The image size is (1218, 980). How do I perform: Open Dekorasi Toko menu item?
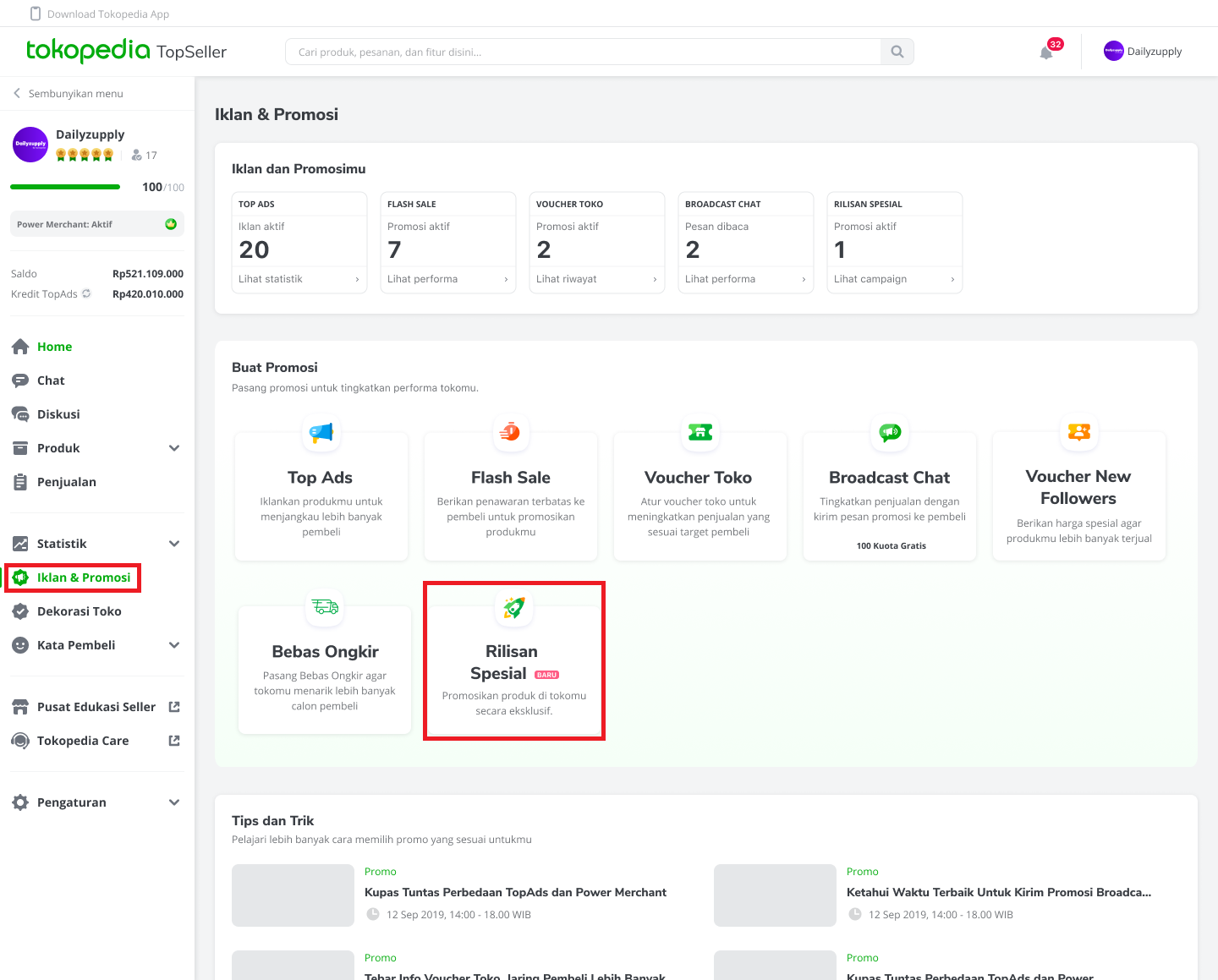point(80,611)
